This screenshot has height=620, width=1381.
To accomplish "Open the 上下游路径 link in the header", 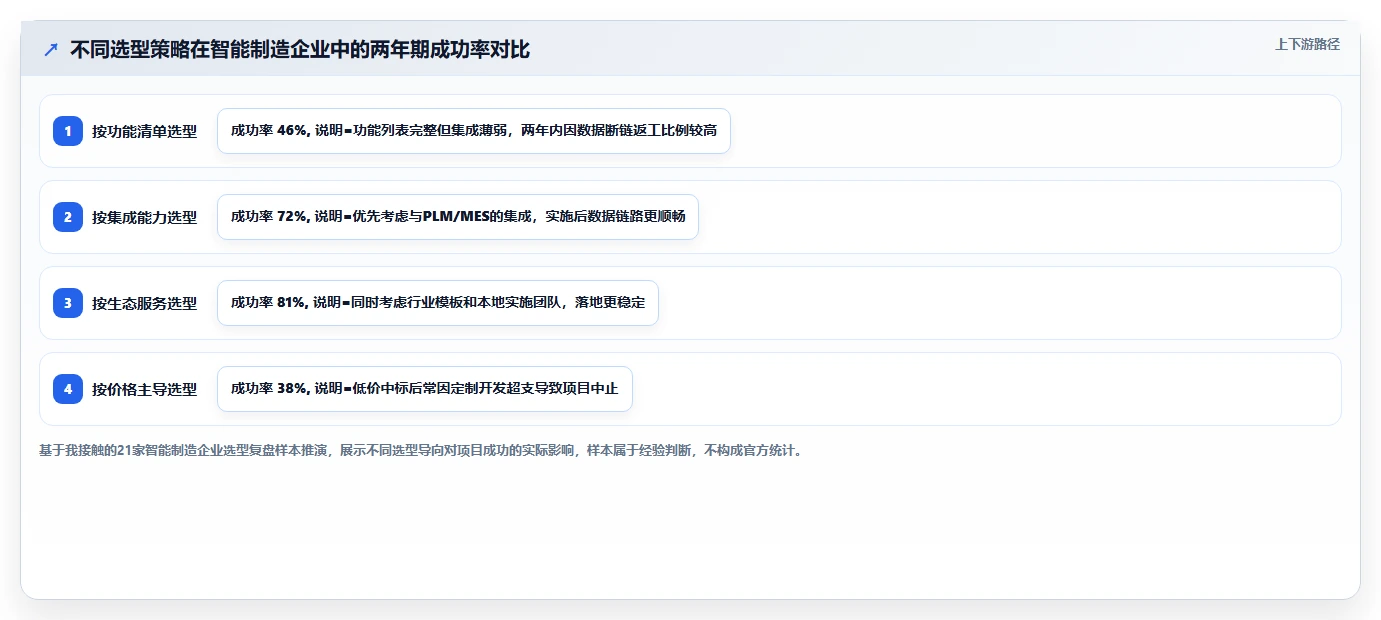I will 1307,44.
